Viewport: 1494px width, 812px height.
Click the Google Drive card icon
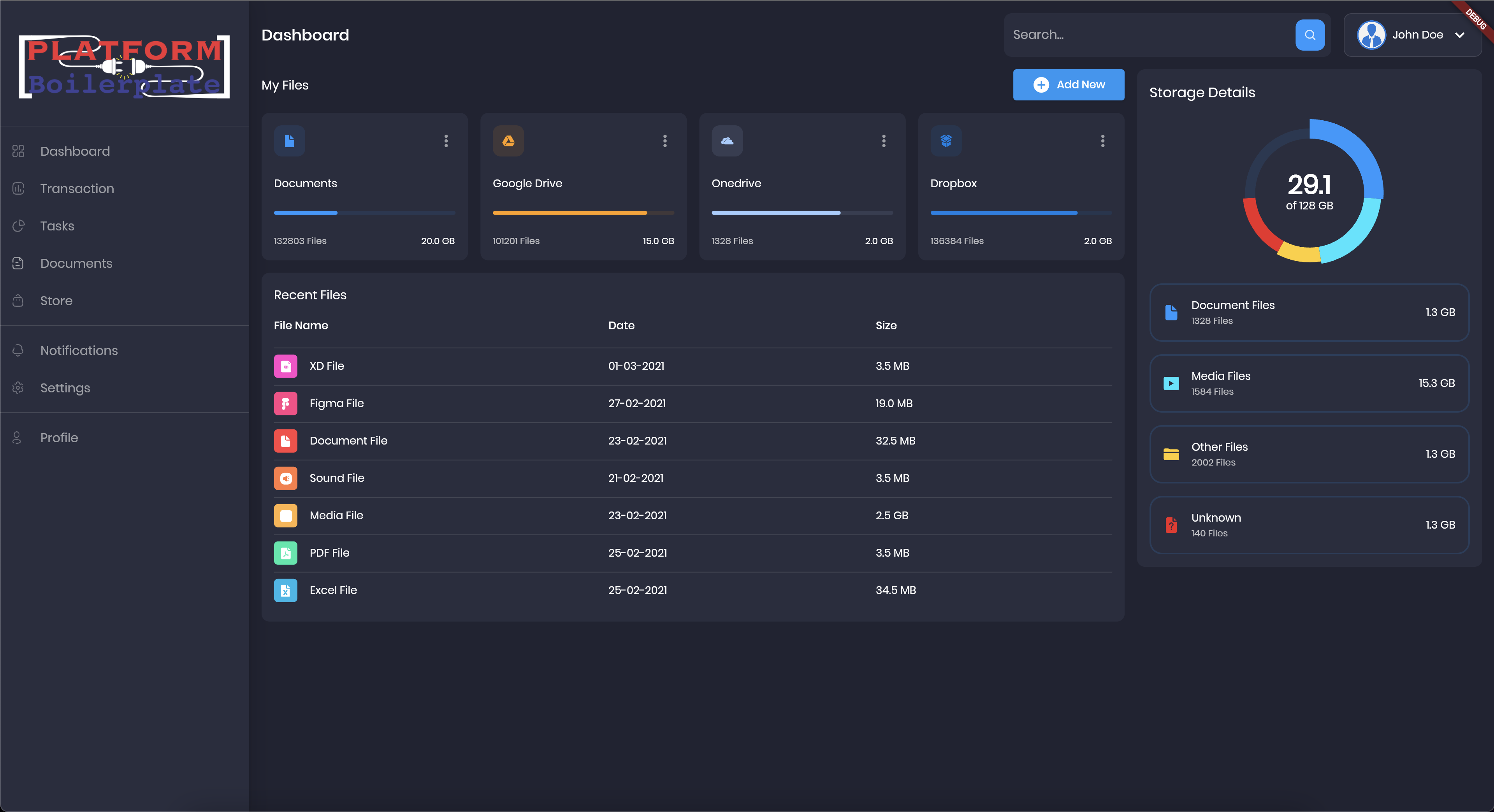[x=508, y=141]
